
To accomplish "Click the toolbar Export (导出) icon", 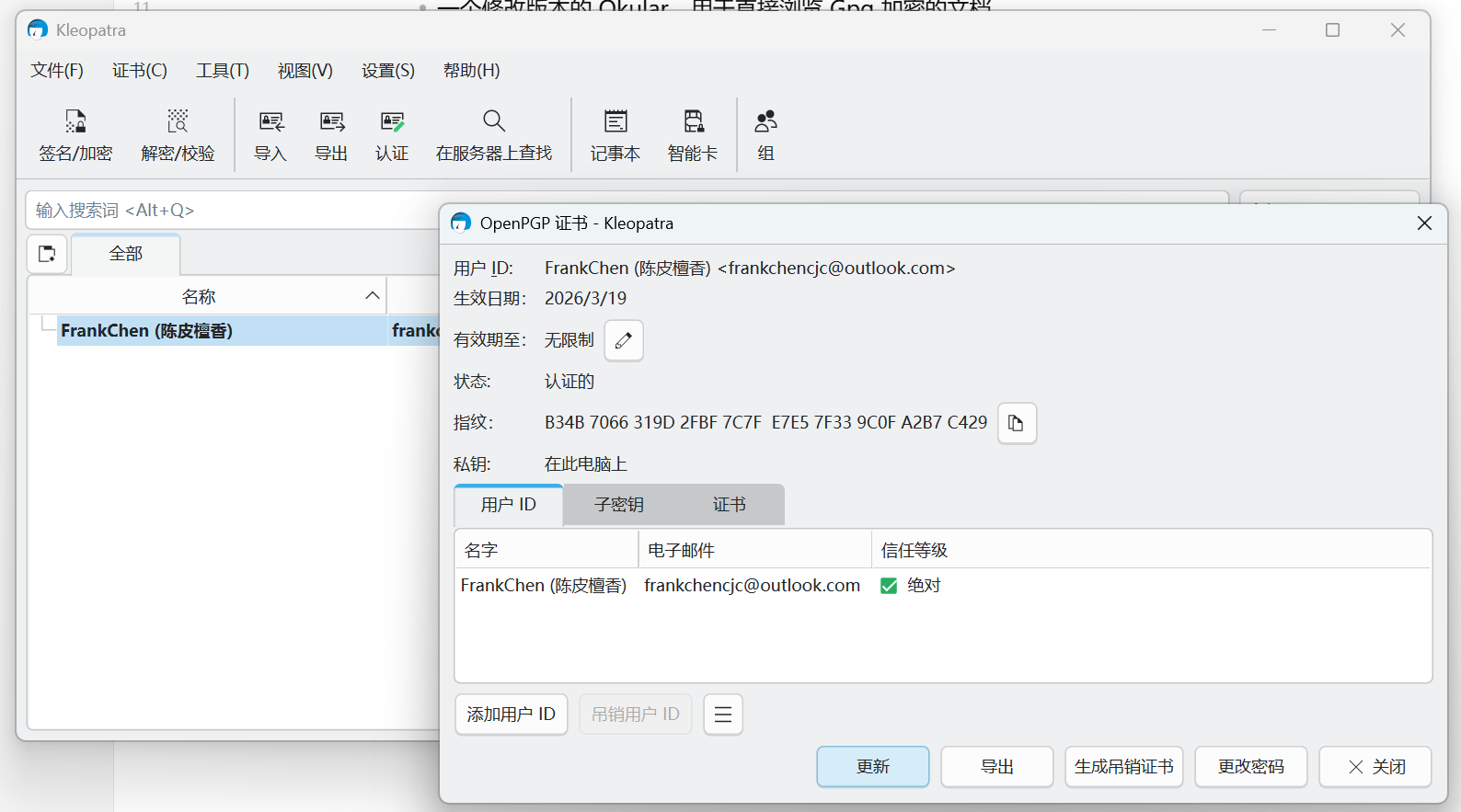I will pyautogui.click(x=331, y=134).
